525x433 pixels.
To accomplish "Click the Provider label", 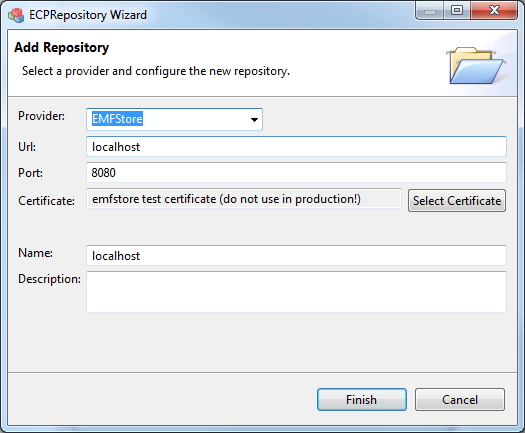I will pos(42,116).
